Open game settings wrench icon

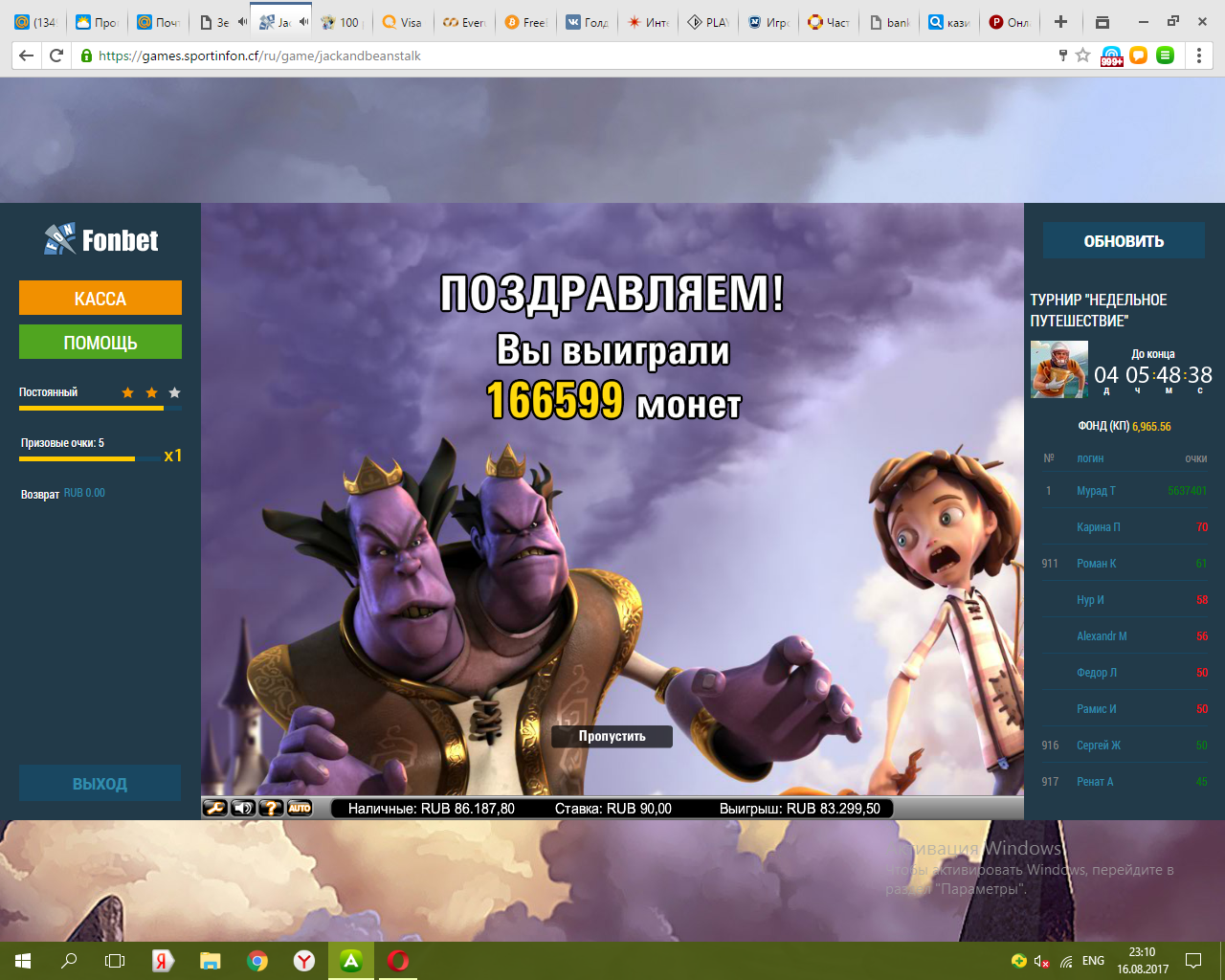pos(215,809)
